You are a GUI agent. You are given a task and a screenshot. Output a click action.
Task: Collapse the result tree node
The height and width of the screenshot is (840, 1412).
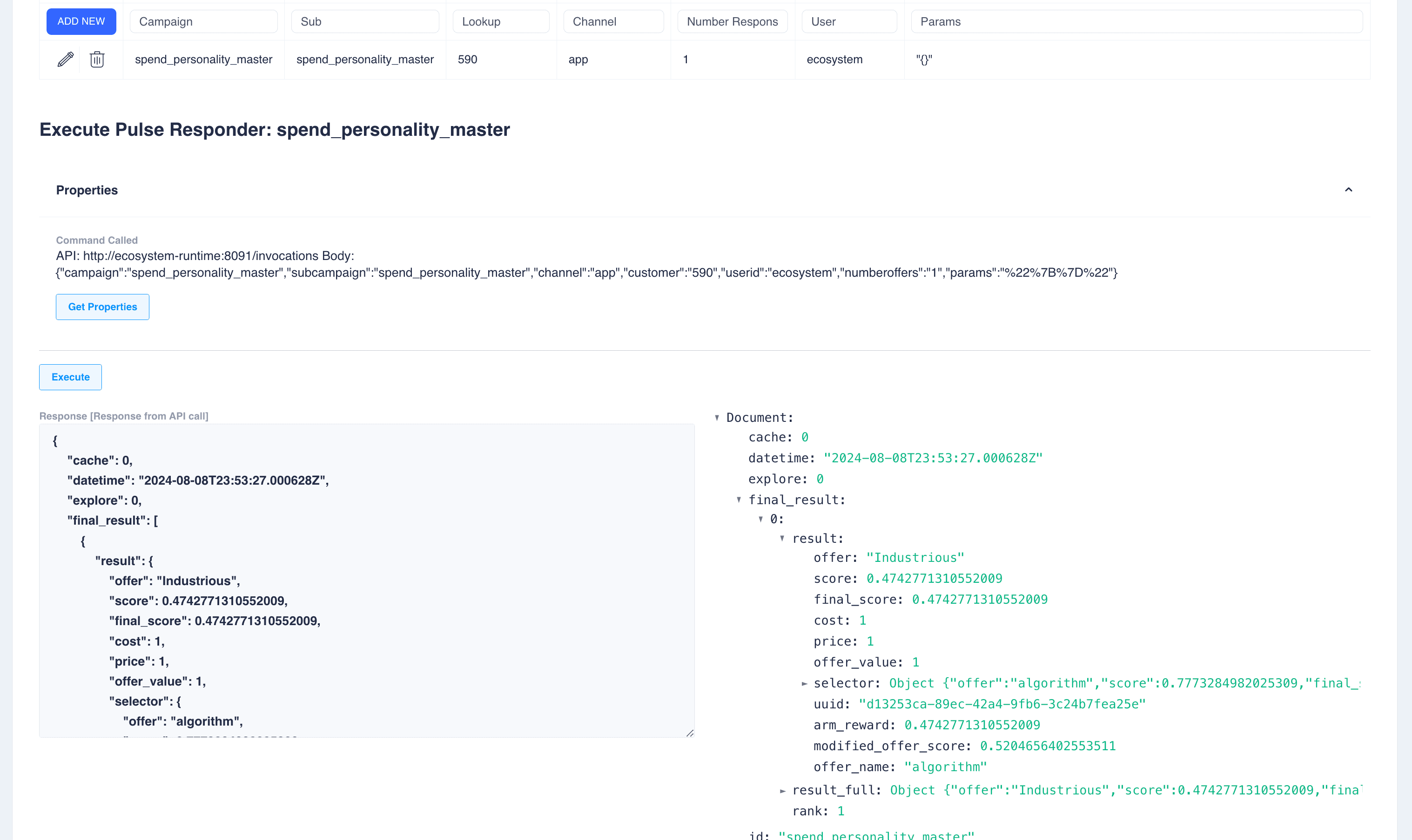coord(782,538)
